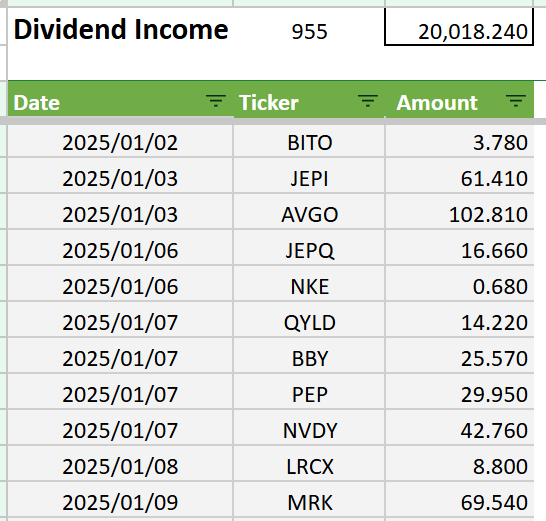Click the Ticker header label
Screen dimensions: 546x521
click(269, 103)
